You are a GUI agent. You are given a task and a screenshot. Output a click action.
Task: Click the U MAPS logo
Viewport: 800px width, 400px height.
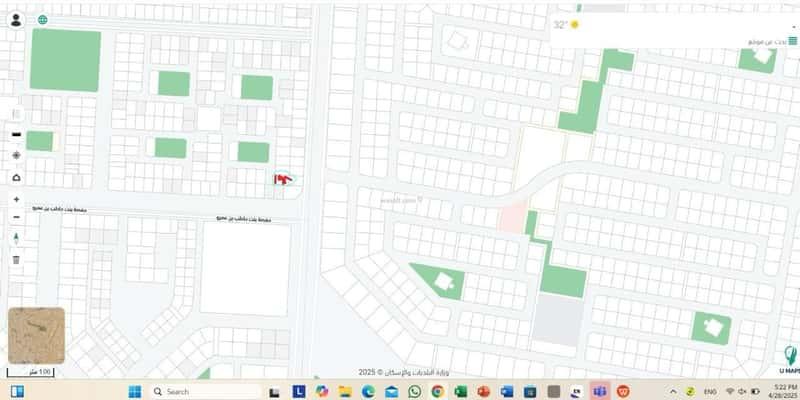pyautogui.click(x=790, y=358)
